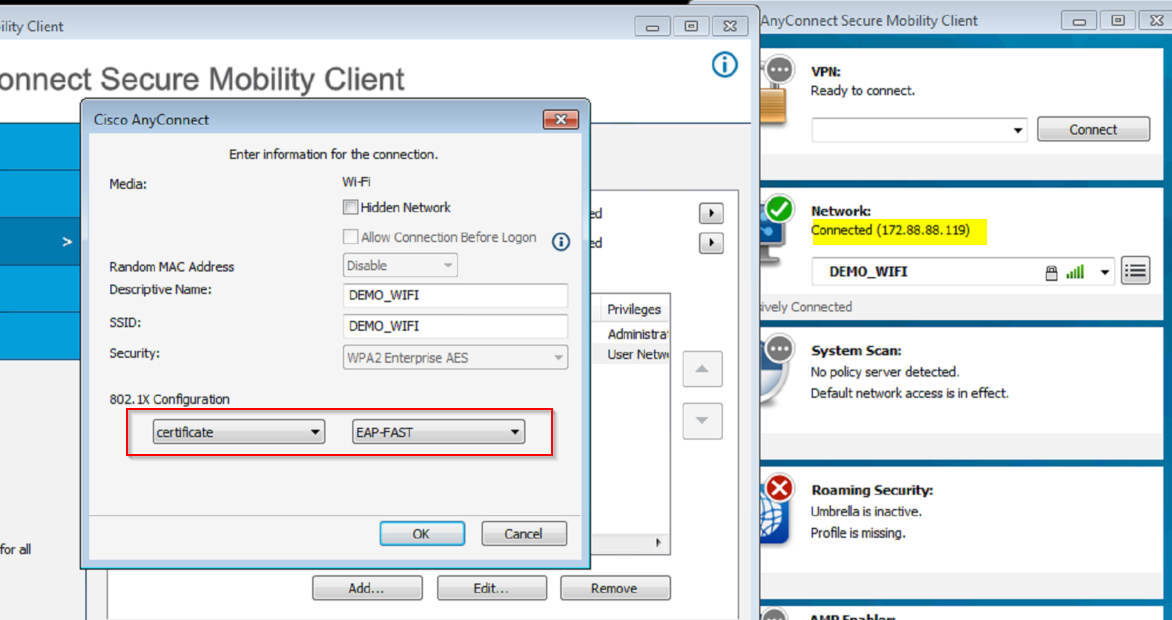Click Cancel in the connection dialog

point(523,533)
